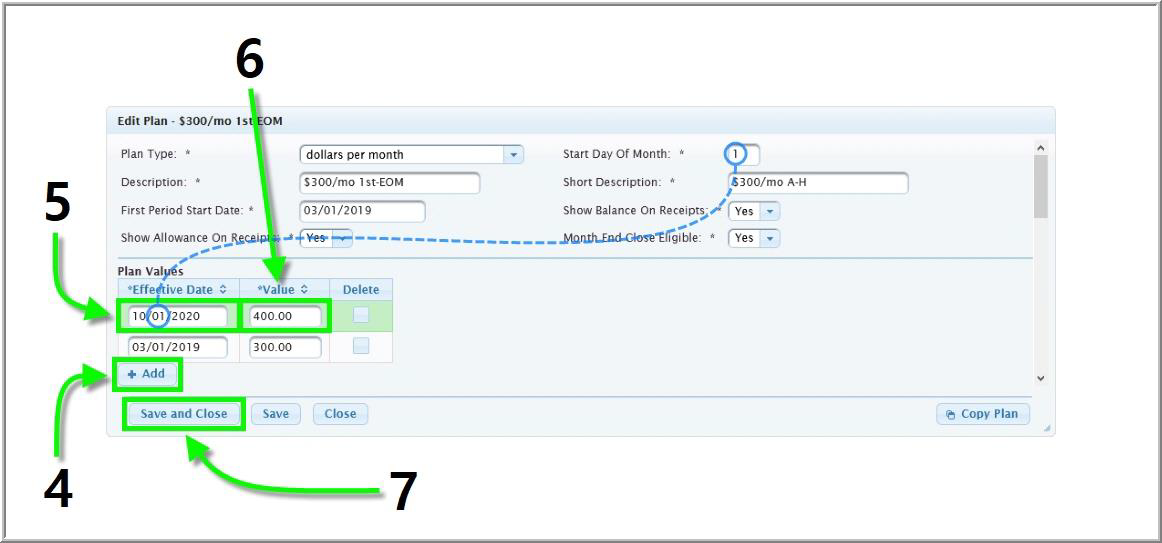
Task: Edit the 300.00 value field
Action: coord(285,347)
